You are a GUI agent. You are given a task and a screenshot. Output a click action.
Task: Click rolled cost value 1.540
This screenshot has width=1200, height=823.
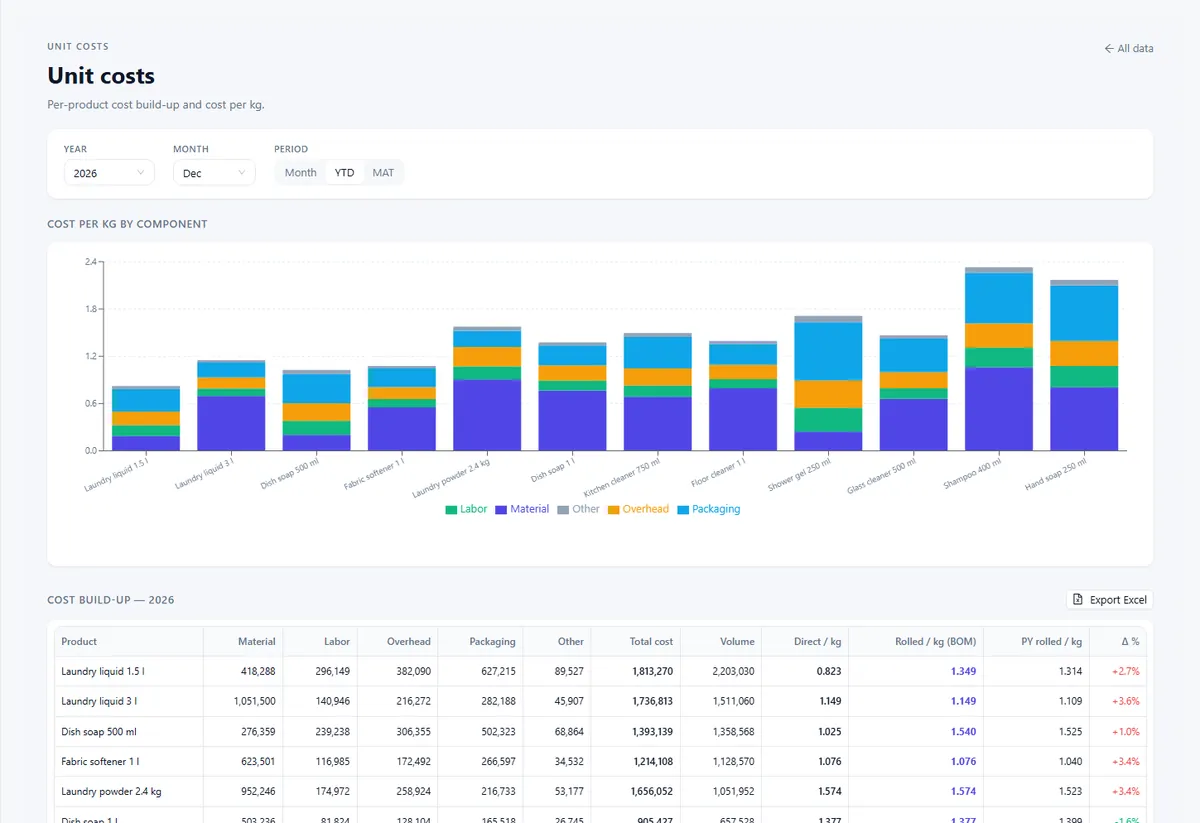click(x=964, y=731)
